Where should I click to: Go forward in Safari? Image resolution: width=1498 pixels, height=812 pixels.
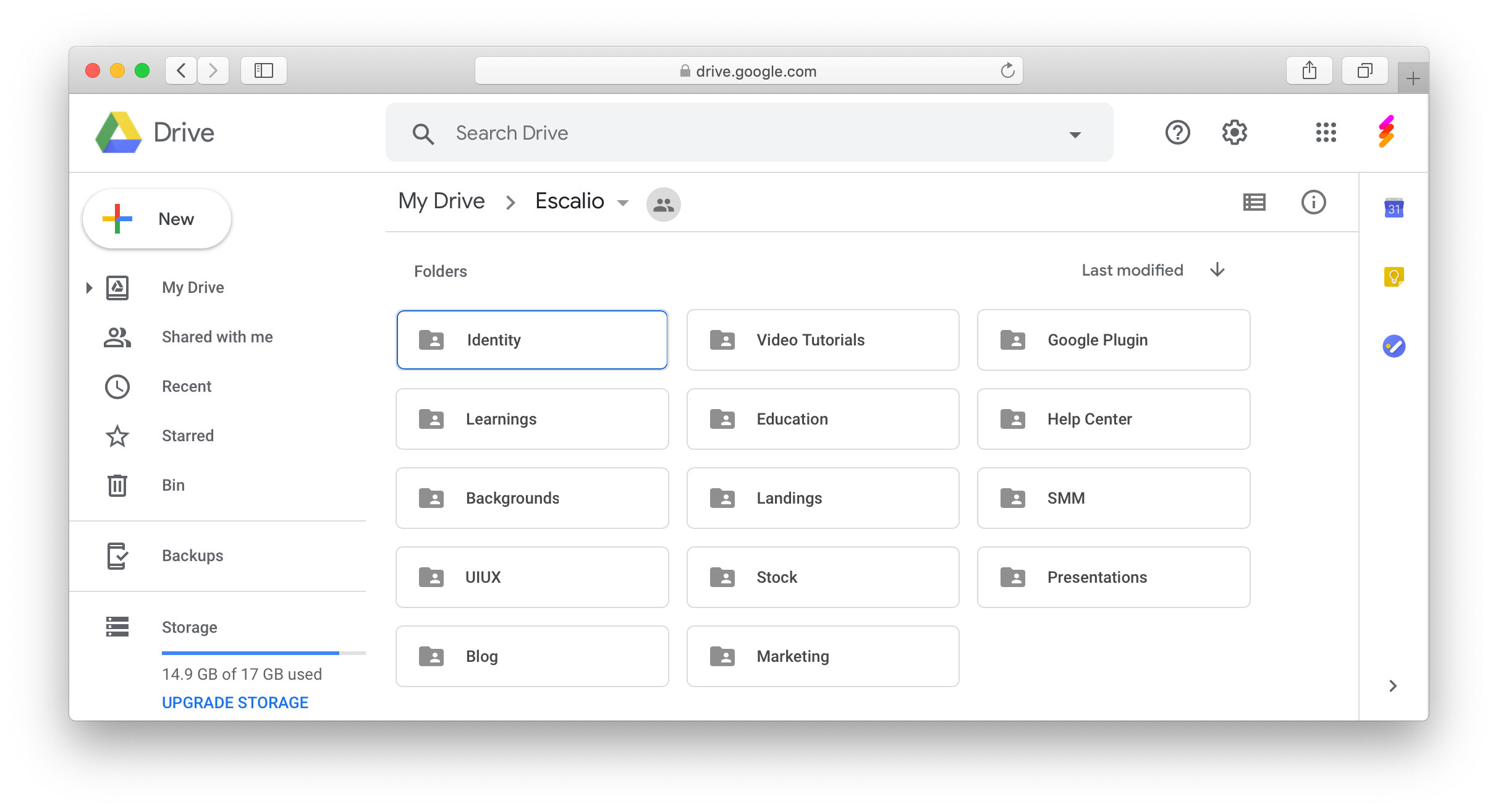213,70
